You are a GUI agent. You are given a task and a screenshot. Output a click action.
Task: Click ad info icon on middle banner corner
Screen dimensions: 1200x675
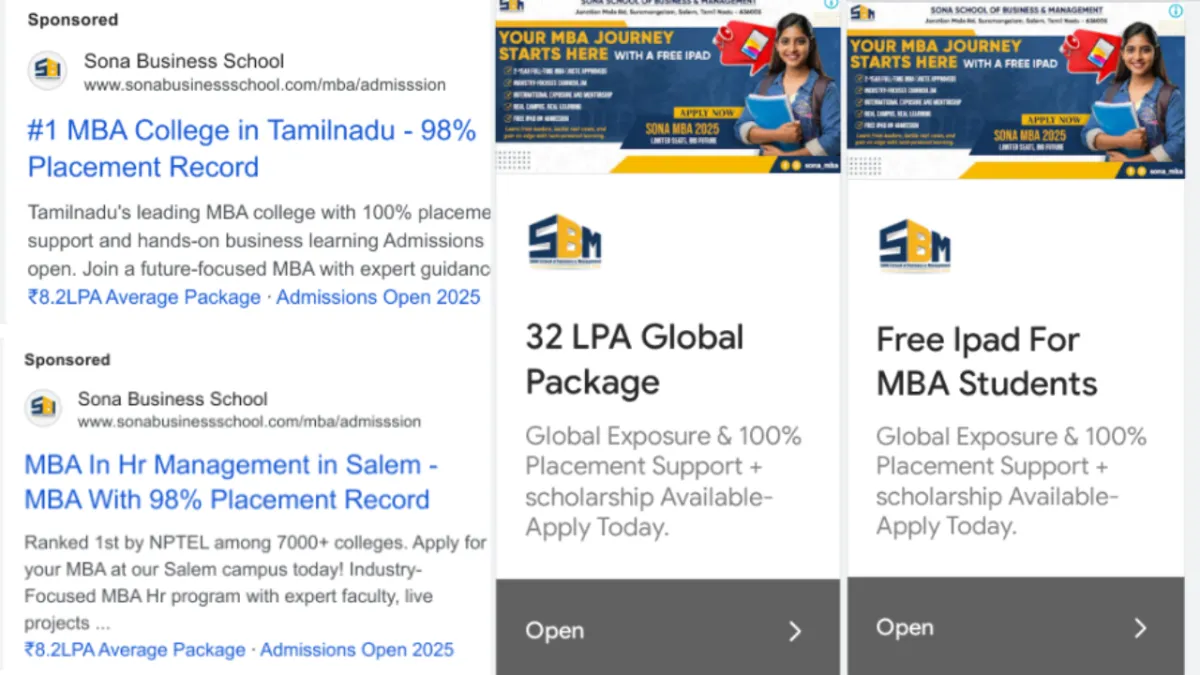(x=831, y=5)
